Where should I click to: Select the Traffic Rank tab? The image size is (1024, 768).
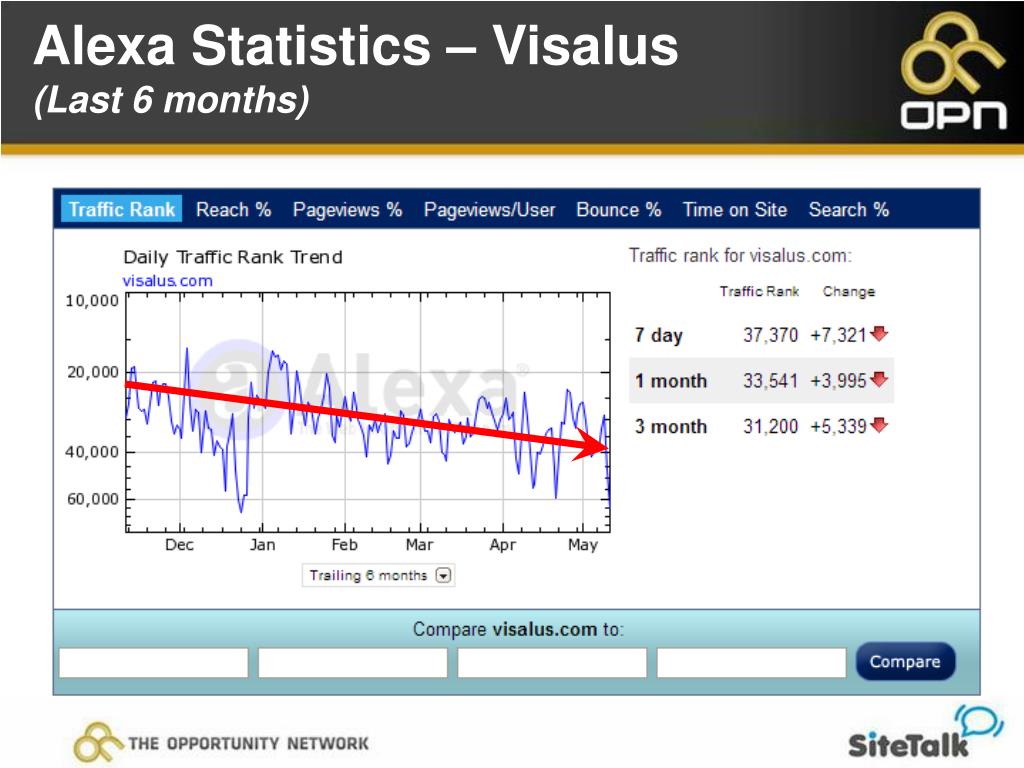point(121,209)
